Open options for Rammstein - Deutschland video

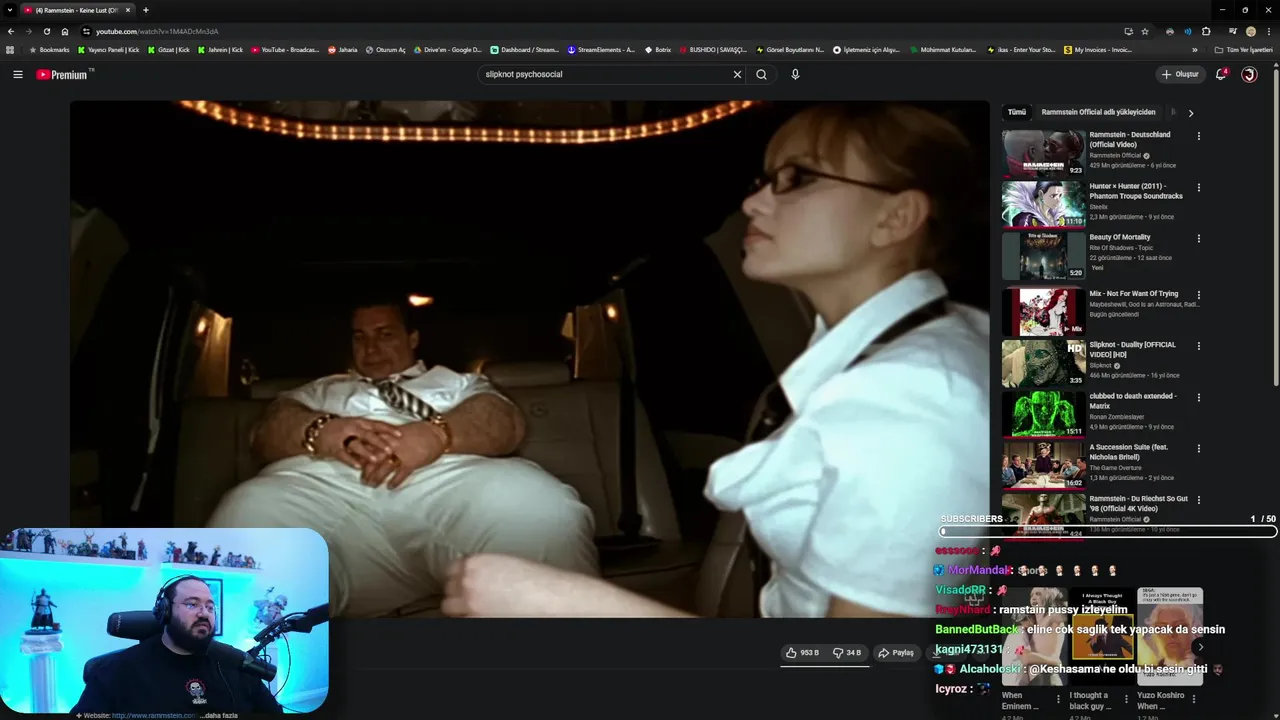[1198, 136]
